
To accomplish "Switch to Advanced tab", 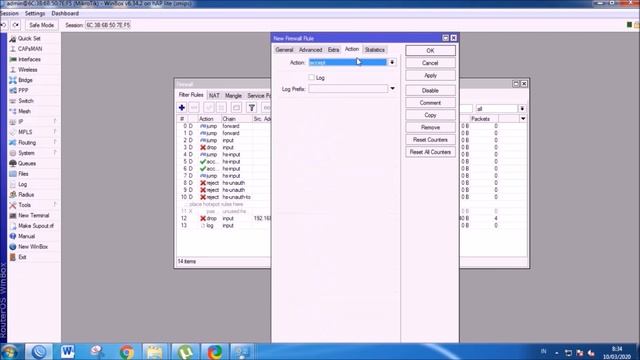I will [x=311, y=50].
